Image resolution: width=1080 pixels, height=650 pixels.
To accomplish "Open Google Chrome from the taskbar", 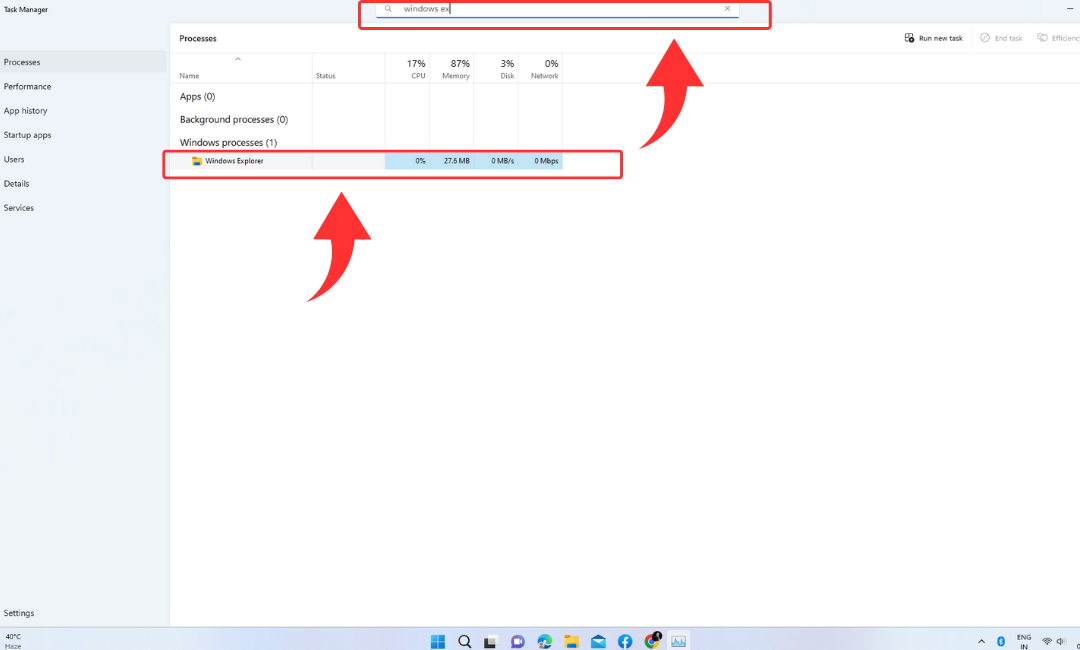I will 652,641.
